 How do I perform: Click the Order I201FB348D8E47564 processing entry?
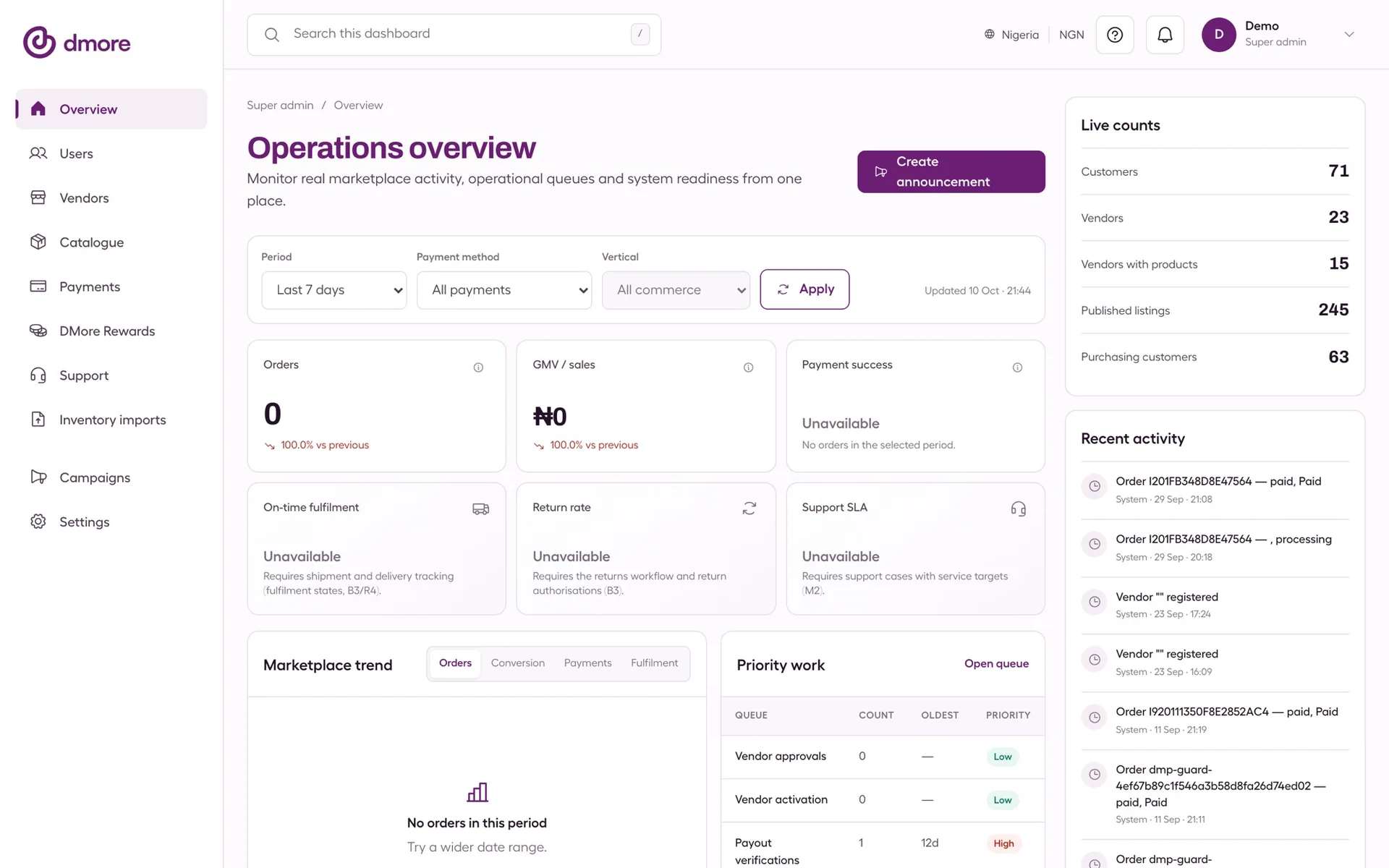tap(1215, 548)
